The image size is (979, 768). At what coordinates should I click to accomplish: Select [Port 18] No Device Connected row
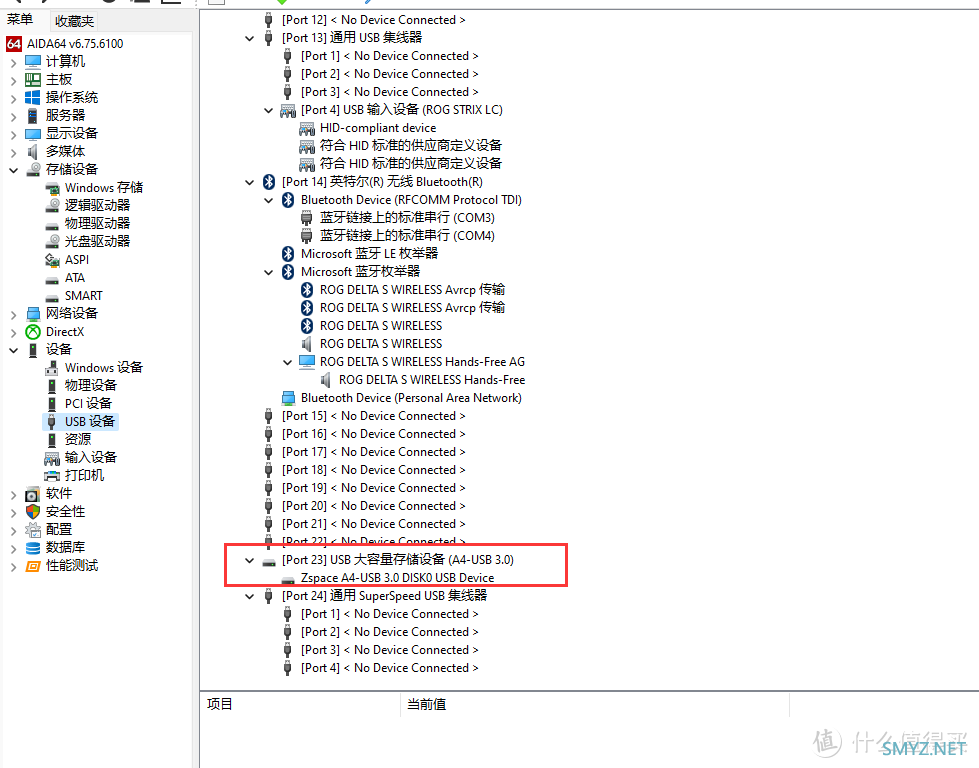373,470
